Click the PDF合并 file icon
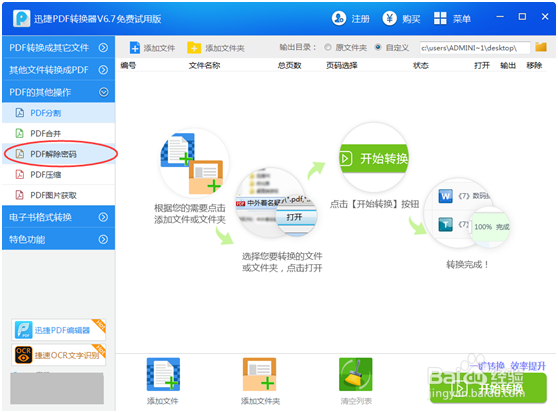 [20, 133]
